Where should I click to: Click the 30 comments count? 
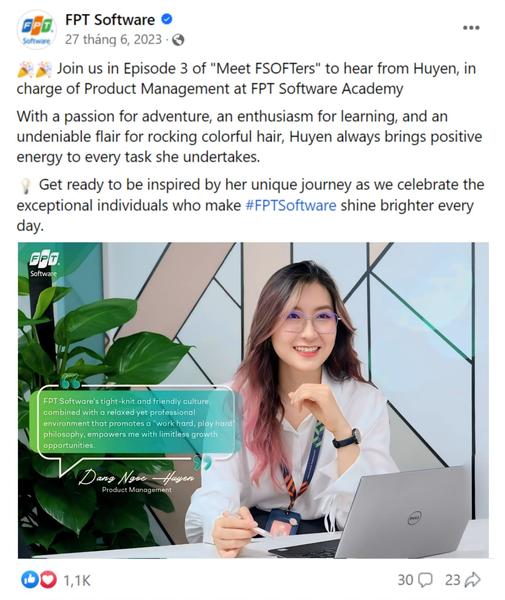point(405,580)
